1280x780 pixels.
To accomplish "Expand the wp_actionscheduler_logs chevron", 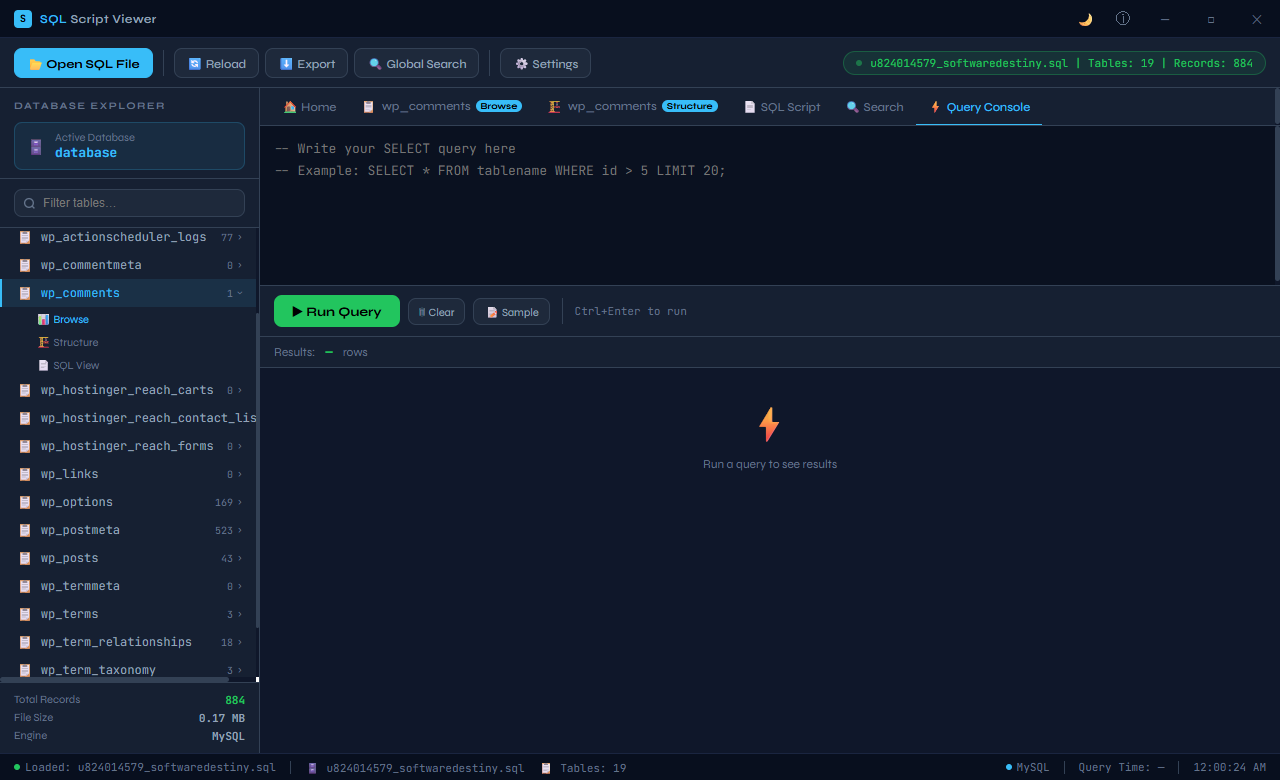I will (x=240, y=238).
